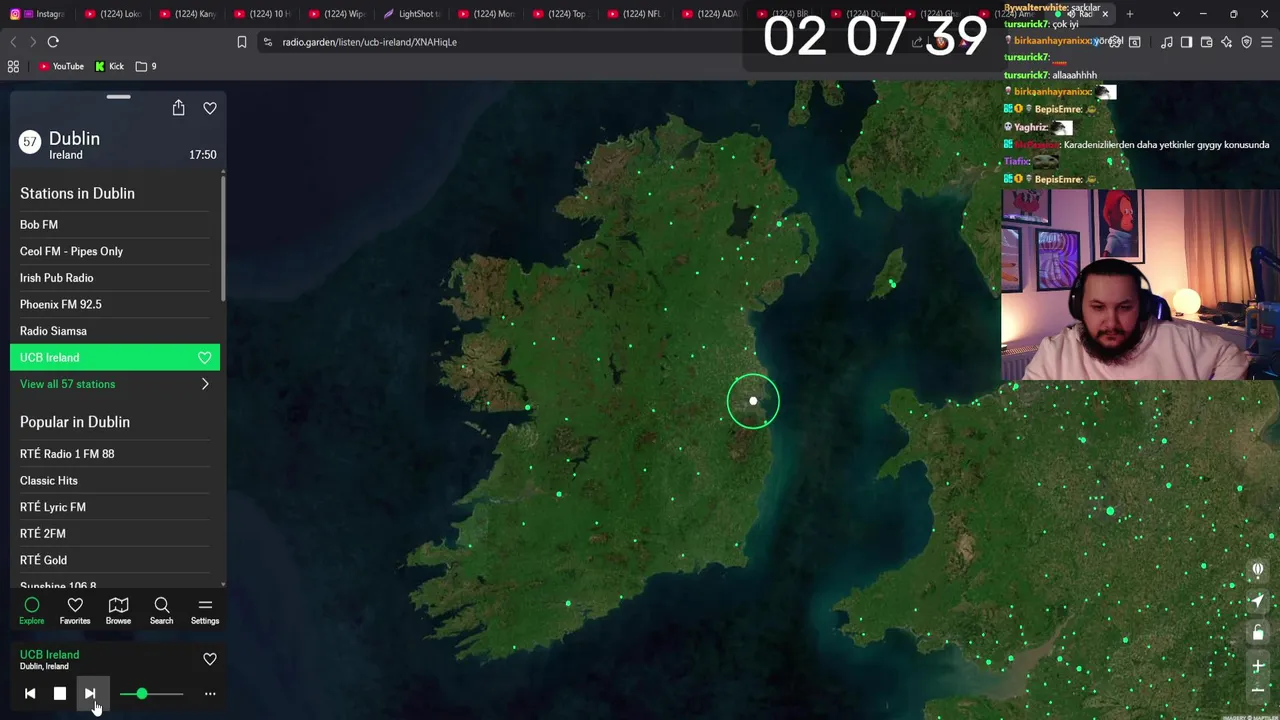
Task: Open the browser screenshot/search tool icon
Action: tap(1135, 42)
